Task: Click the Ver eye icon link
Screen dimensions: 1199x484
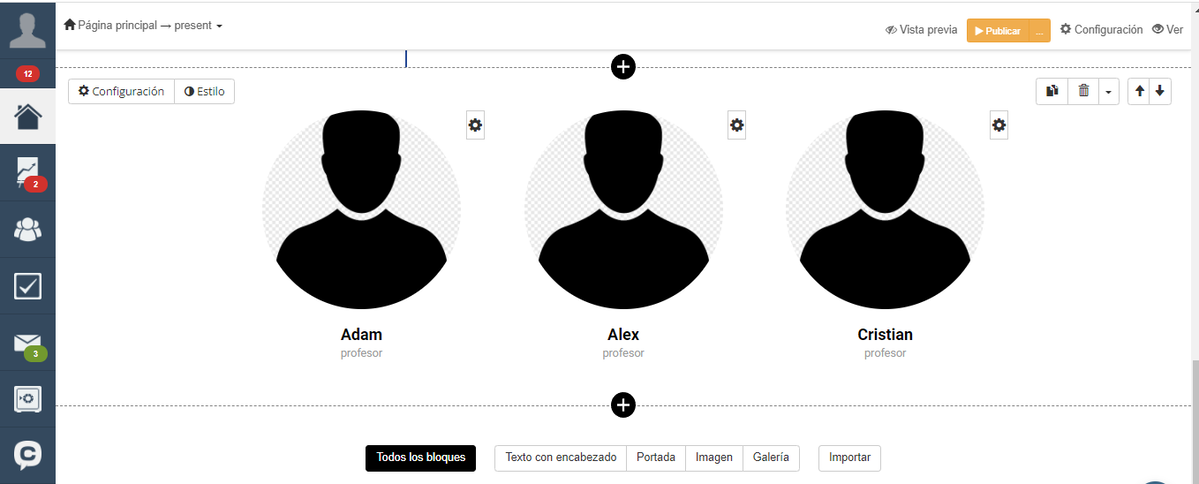Action: (x=1168, y=29)
